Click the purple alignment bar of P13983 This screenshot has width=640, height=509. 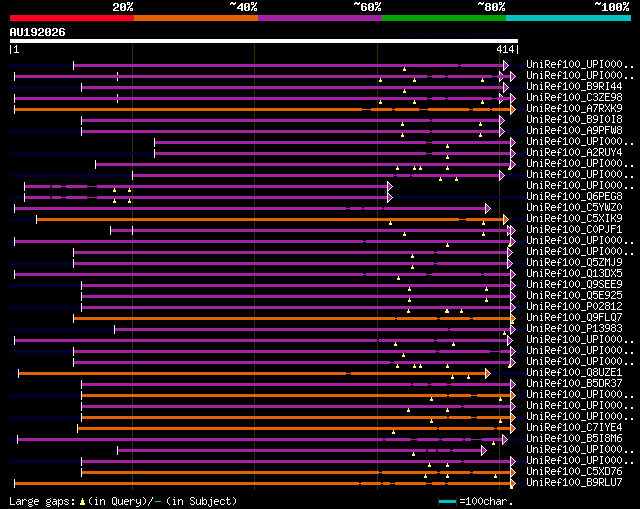click(313, 329)
